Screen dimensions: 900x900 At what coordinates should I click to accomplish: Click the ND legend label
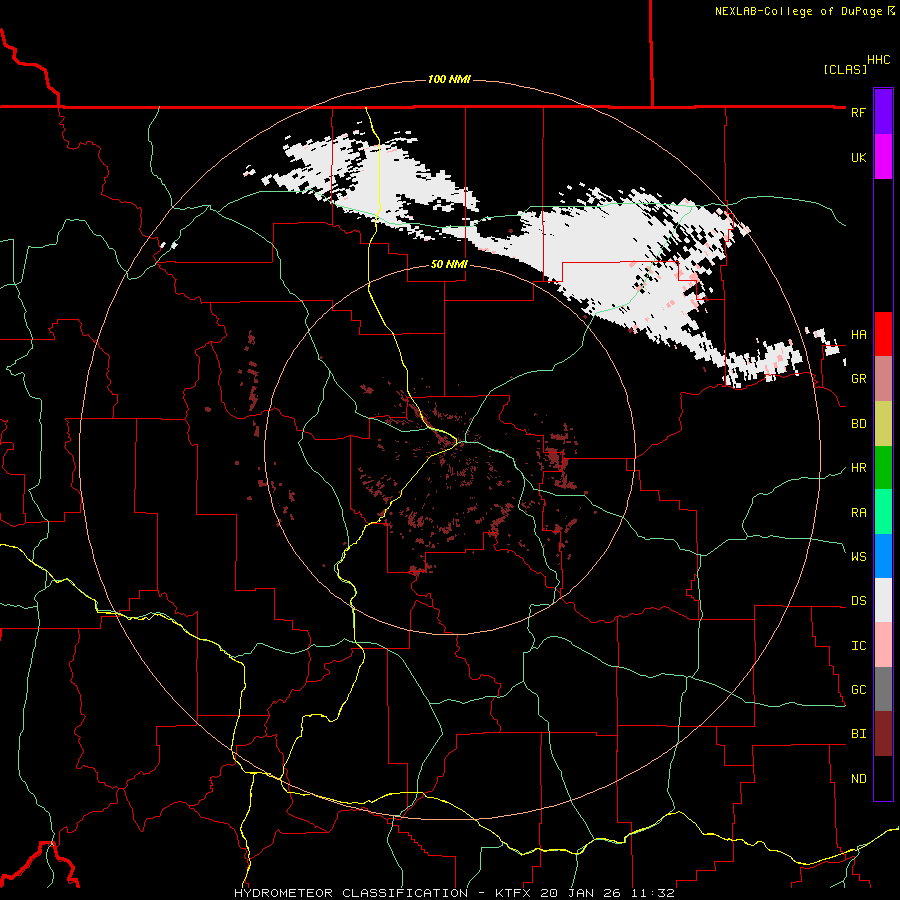click(858, 779)
